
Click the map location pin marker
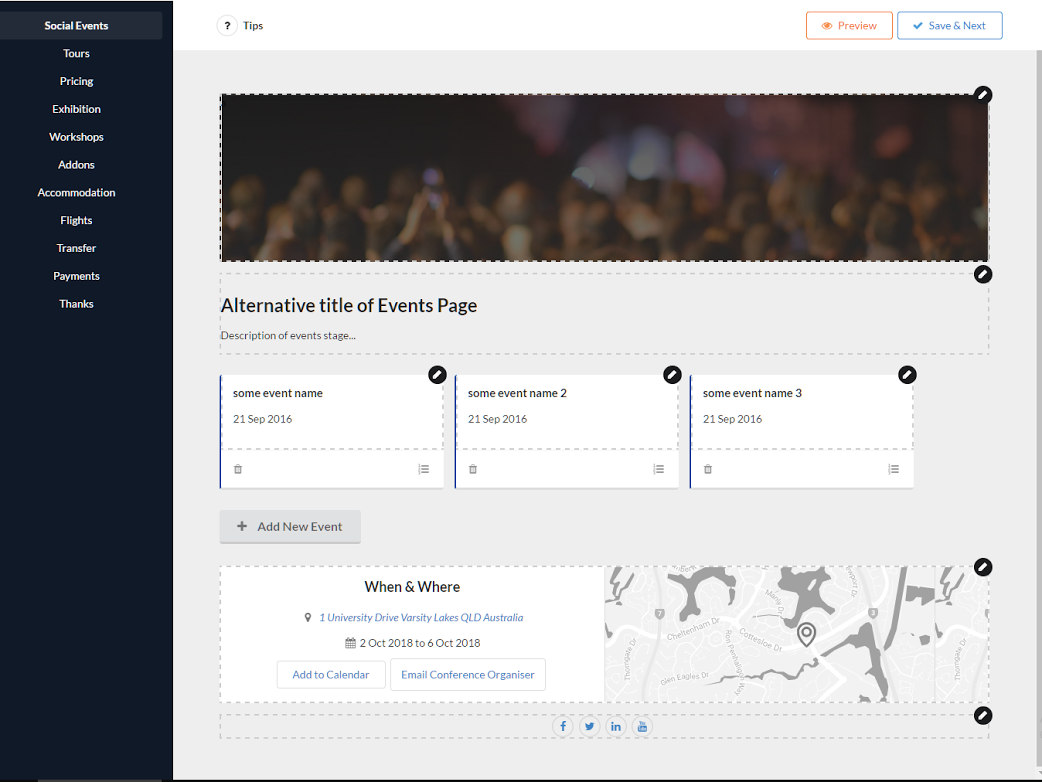(x=806, y=635)
